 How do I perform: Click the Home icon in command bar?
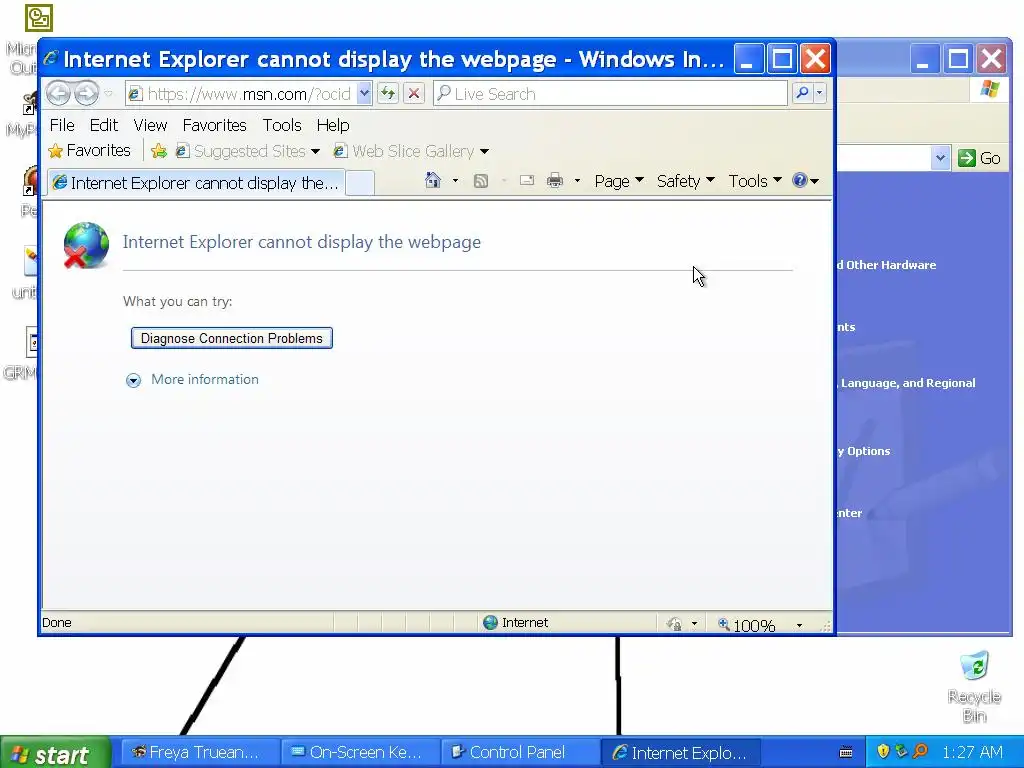coord(432,180)
